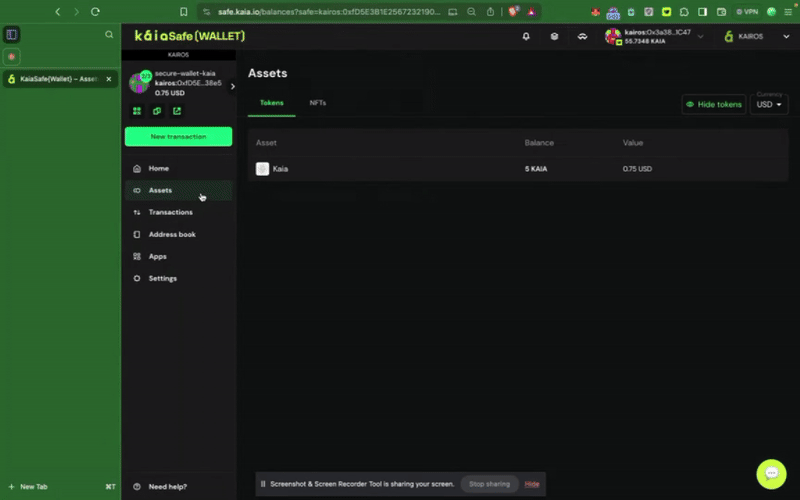Viewport: 800px width, 500px height.
Task: Click the Safe apps grid icon
Action: (x=137, y=111)
